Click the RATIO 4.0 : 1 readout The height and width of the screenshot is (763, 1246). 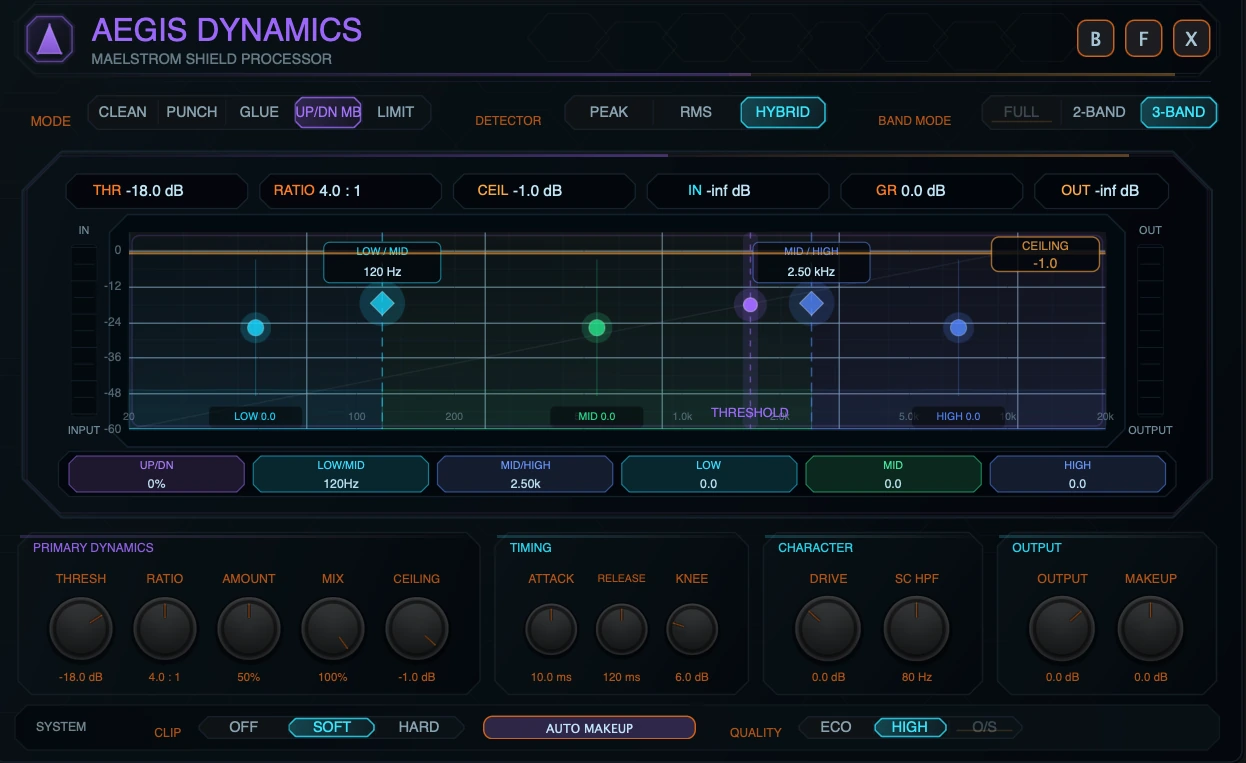pyautogui.click(x=350, y=190)
